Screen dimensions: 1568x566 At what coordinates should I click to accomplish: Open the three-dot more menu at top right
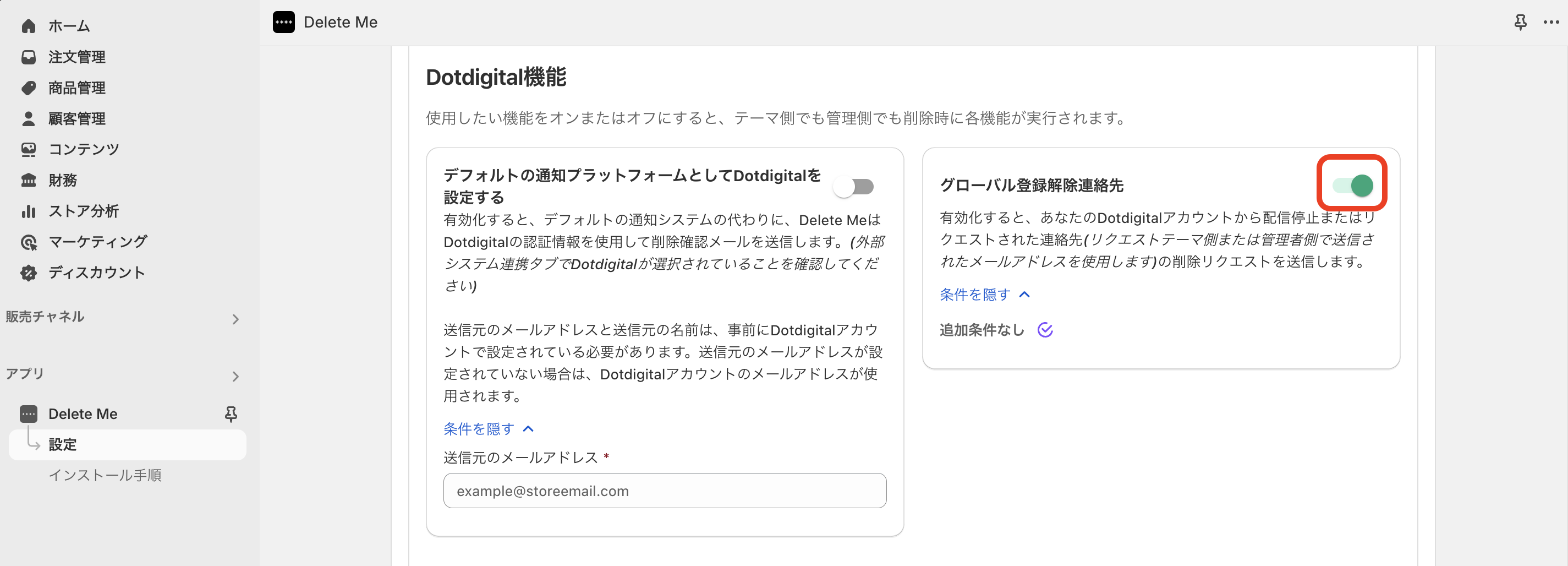pyautogui.click(x=1551, y=23)
